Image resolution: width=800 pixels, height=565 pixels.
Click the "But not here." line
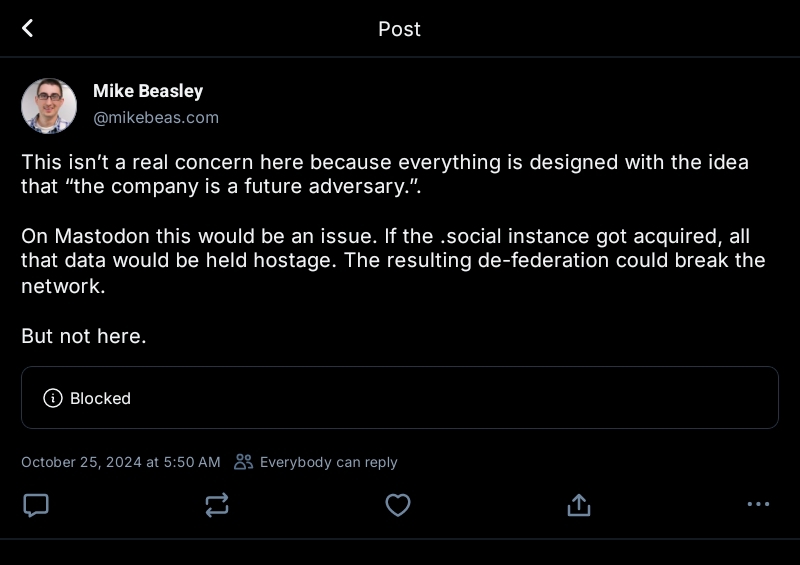point(84,336)
